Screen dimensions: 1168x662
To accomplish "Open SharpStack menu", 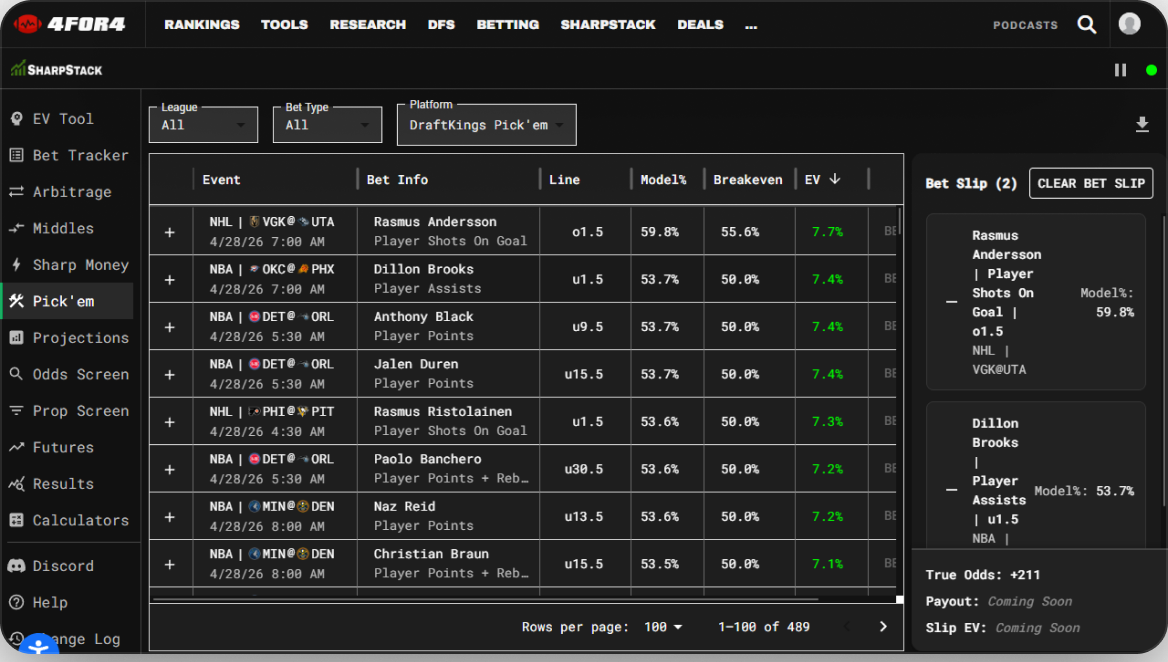I will [608, 25].
